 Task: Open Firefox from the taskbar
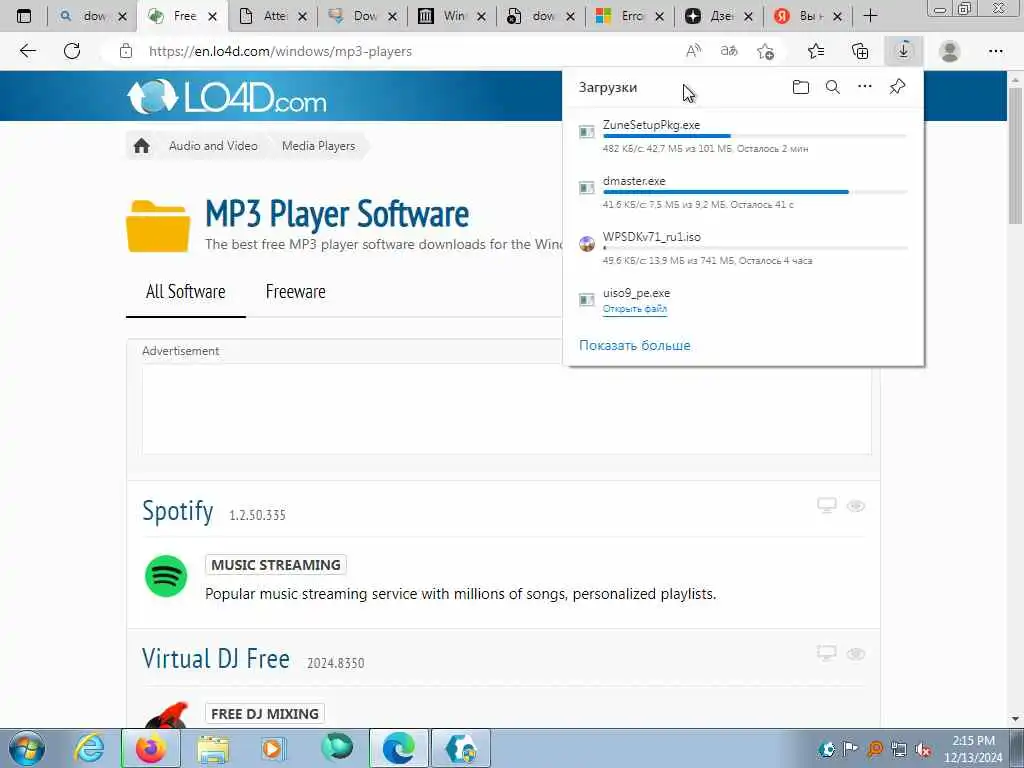pyautogui.click(x=151, y=748)
